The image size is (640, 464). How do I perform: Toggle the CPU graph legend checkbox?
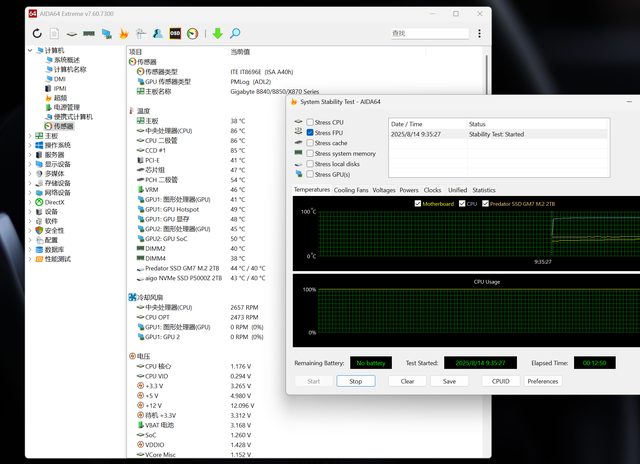(462, 204)
